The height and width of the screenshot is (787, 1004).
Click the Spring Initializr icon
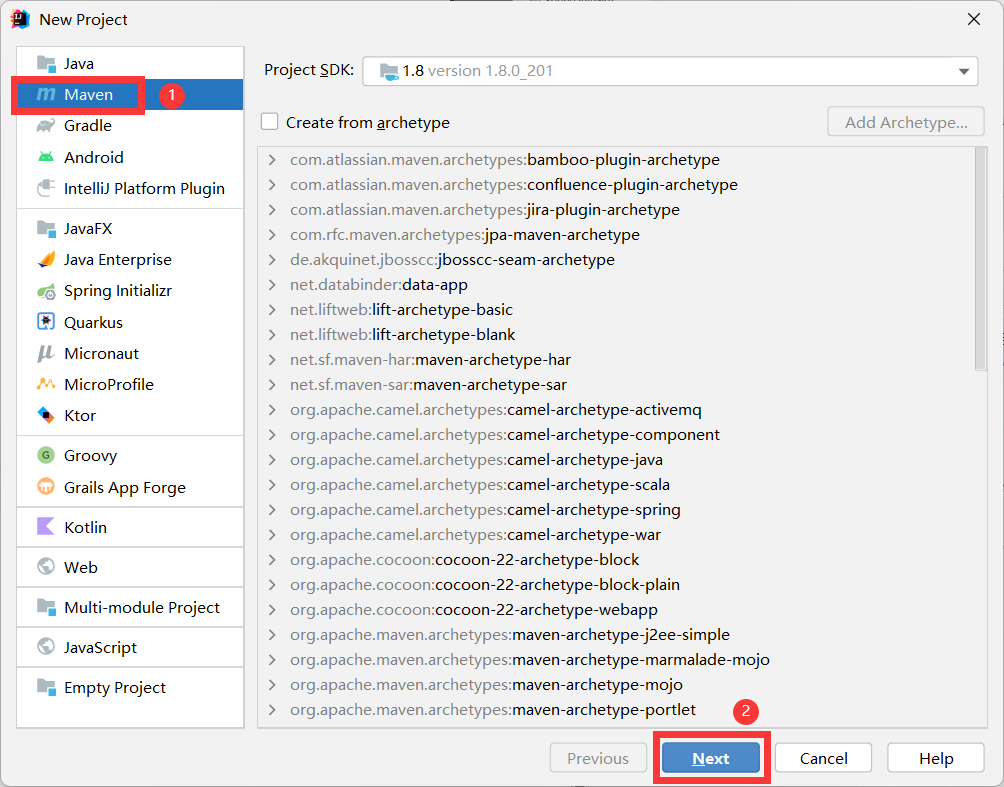[46, 291]
